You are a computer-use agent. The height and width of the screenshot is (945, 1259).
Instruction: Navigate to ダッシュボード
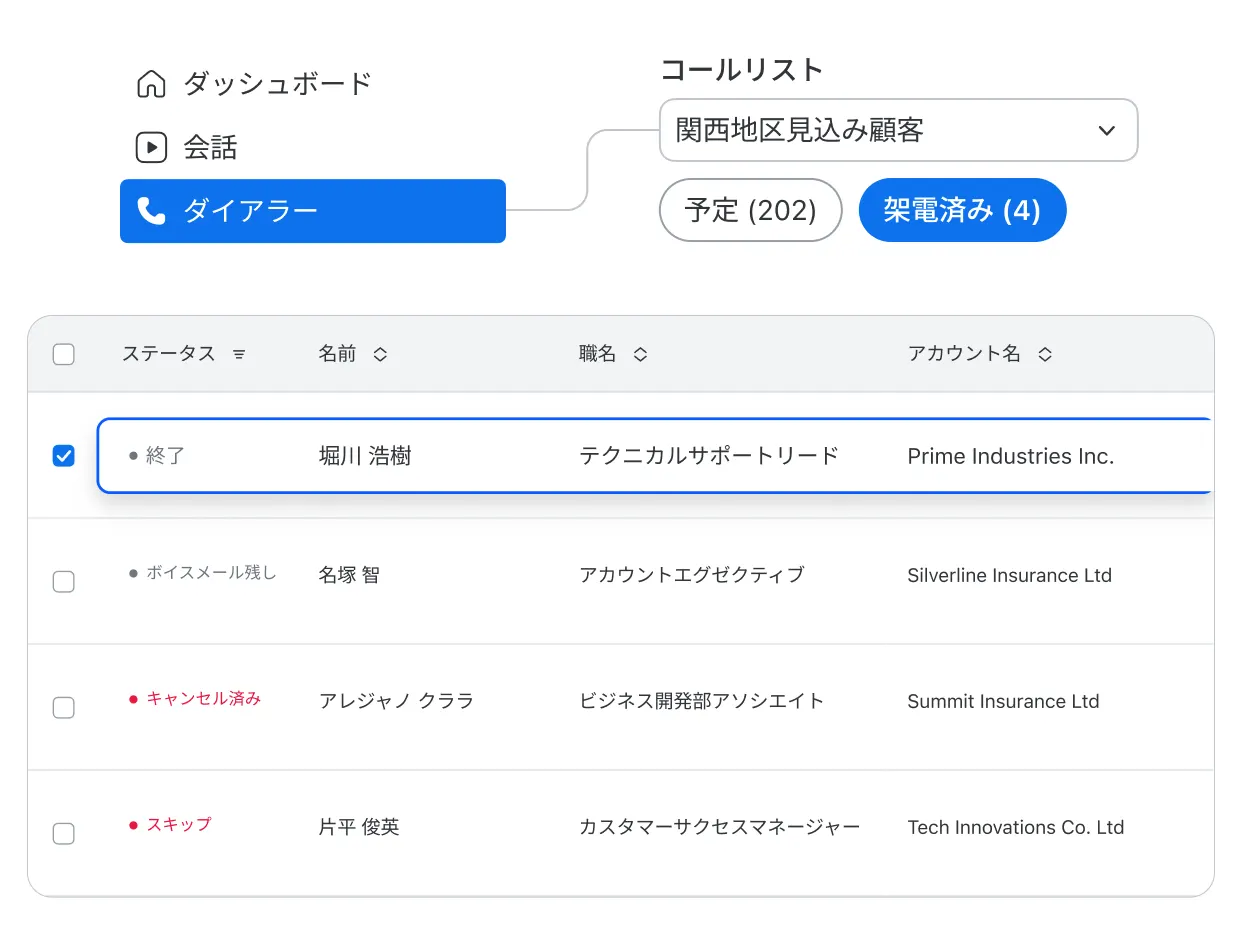[x=276, y=84]
